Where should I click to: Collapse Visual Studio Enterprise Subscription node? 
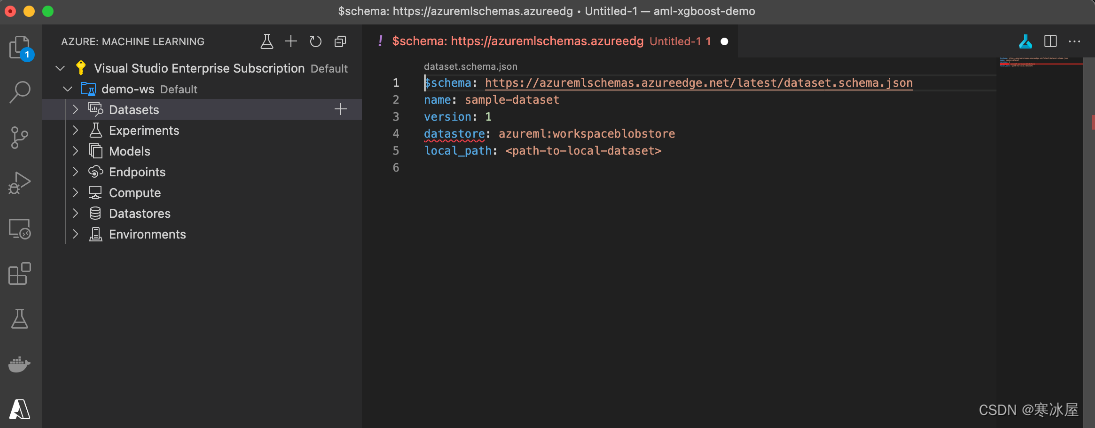pos(60,68)
